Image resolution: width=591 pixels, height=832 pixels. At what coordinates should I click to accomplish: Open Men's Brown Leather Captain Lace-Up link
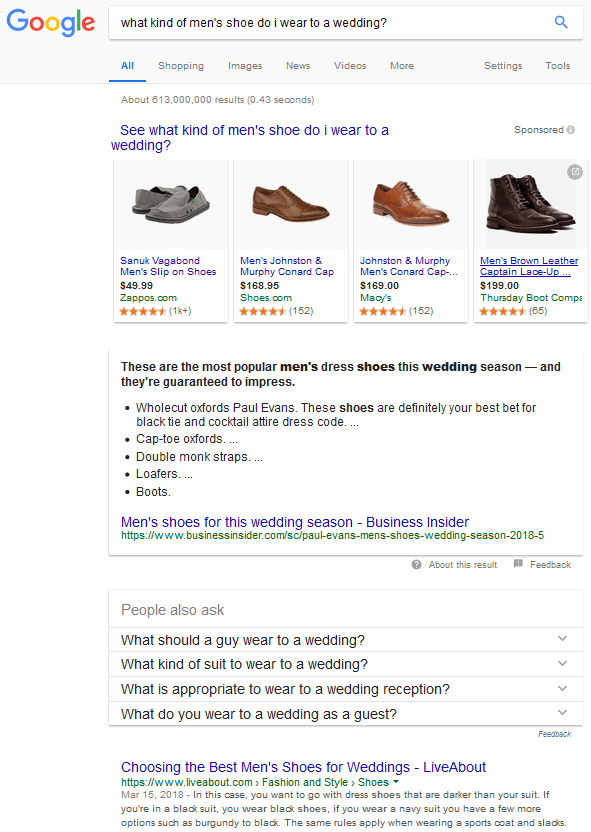click(x=529, y=266)
